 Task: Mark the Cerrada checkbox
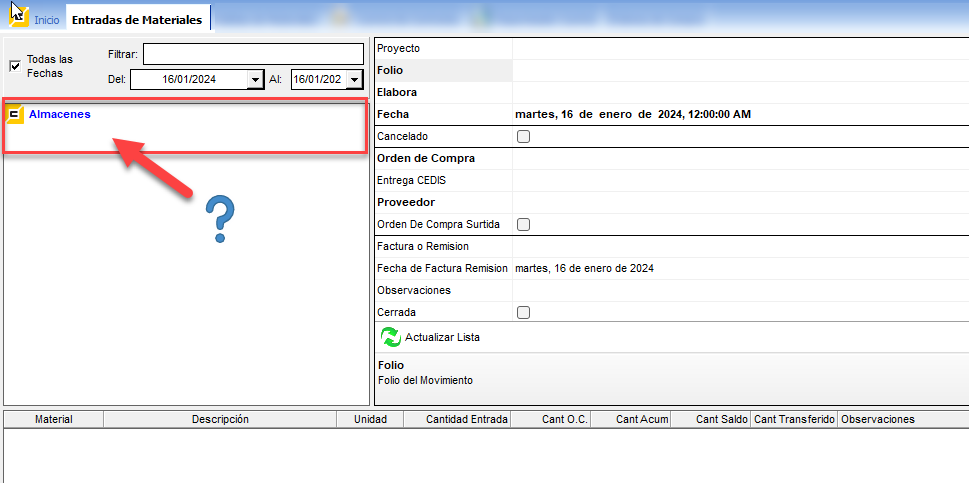click(x=523, y=312)
